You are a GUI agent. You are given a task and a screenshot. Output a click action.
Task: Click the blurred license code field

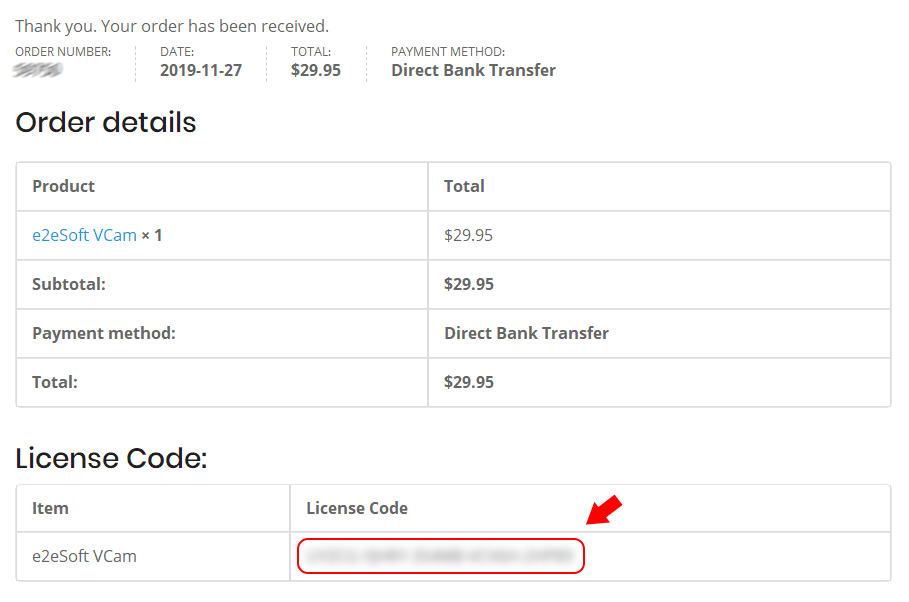pyautogui.click(x=441, y=556)
